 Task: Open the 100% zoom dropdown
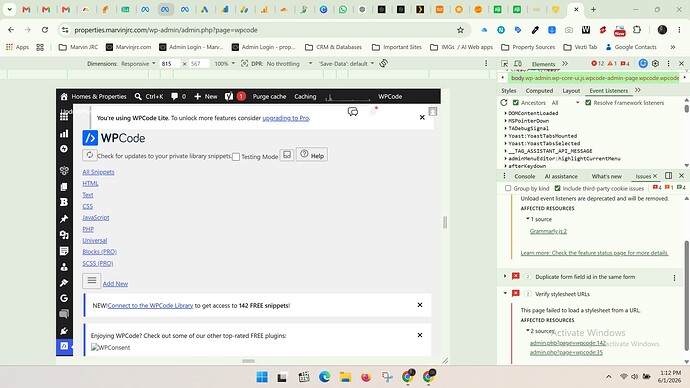pos(224,64)
